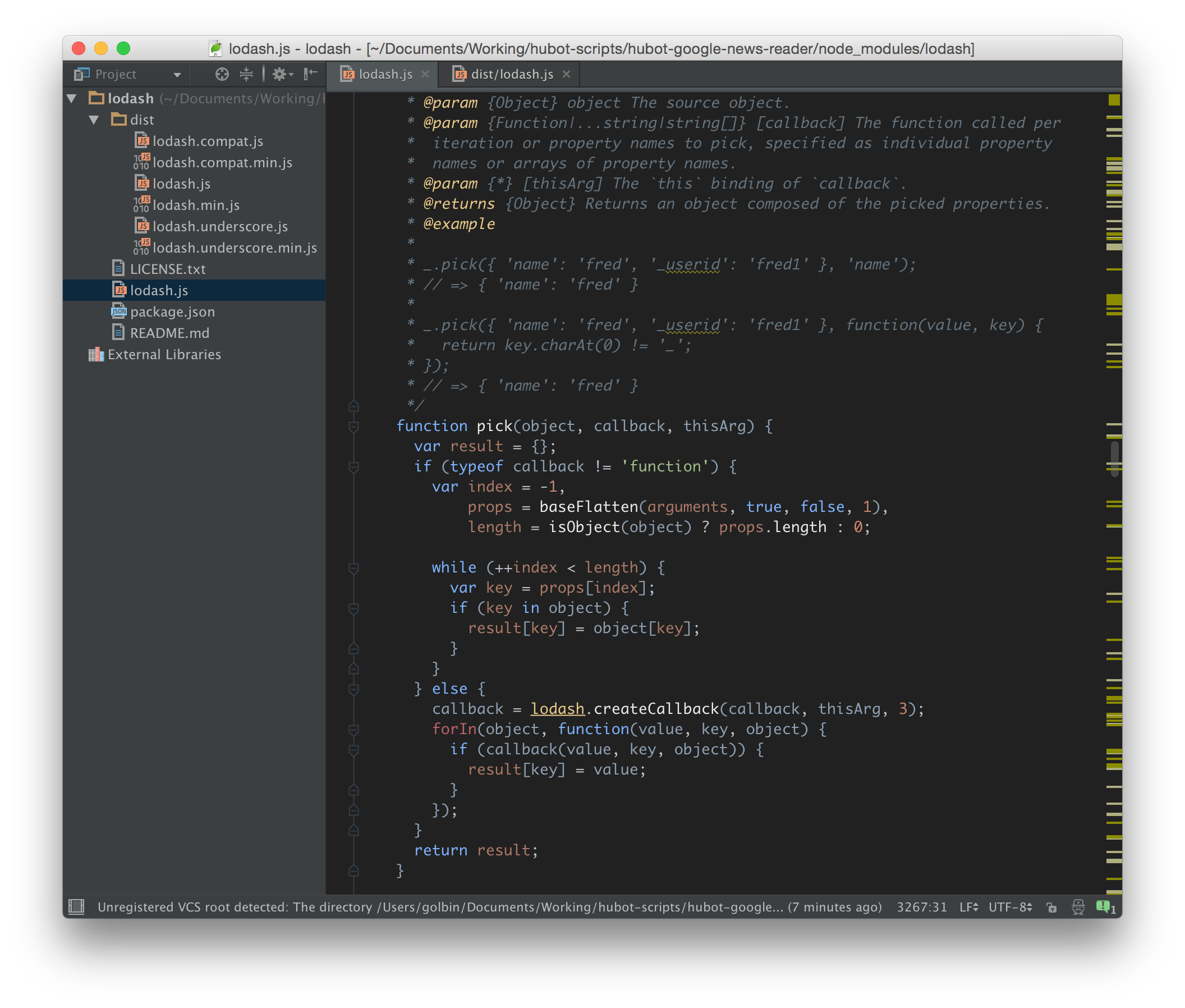This screenshot has height=1008, width=1185.
Task: Open the Hector inspections profile icon
Action: [1078, 908]
